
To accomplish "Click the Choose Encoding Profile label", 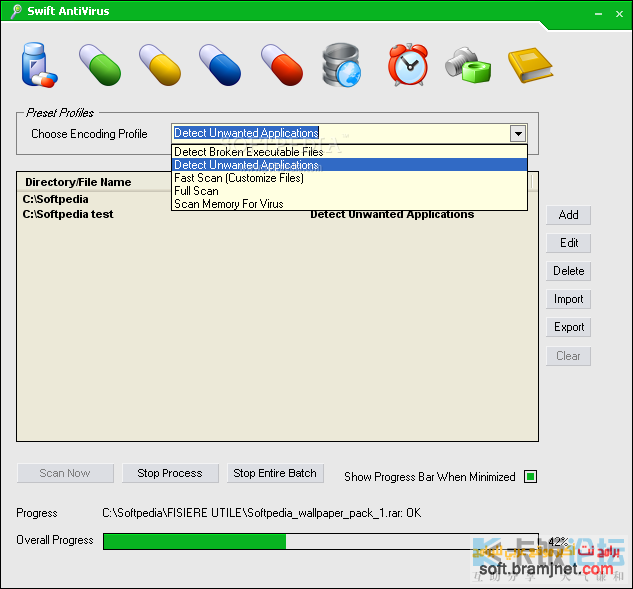I will (89, 134).
